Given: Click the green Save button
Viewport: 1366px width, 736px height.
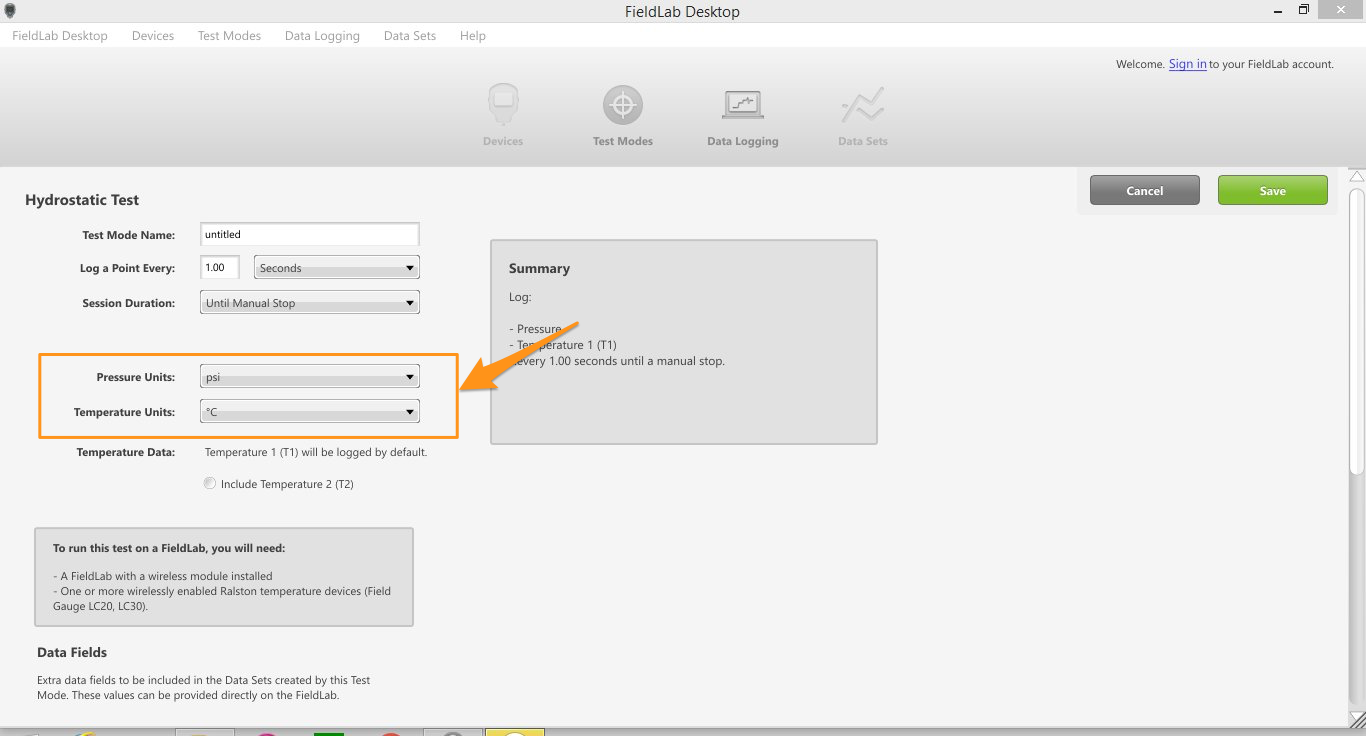Looking at the screenshot, I should [x=1272, y=190].
